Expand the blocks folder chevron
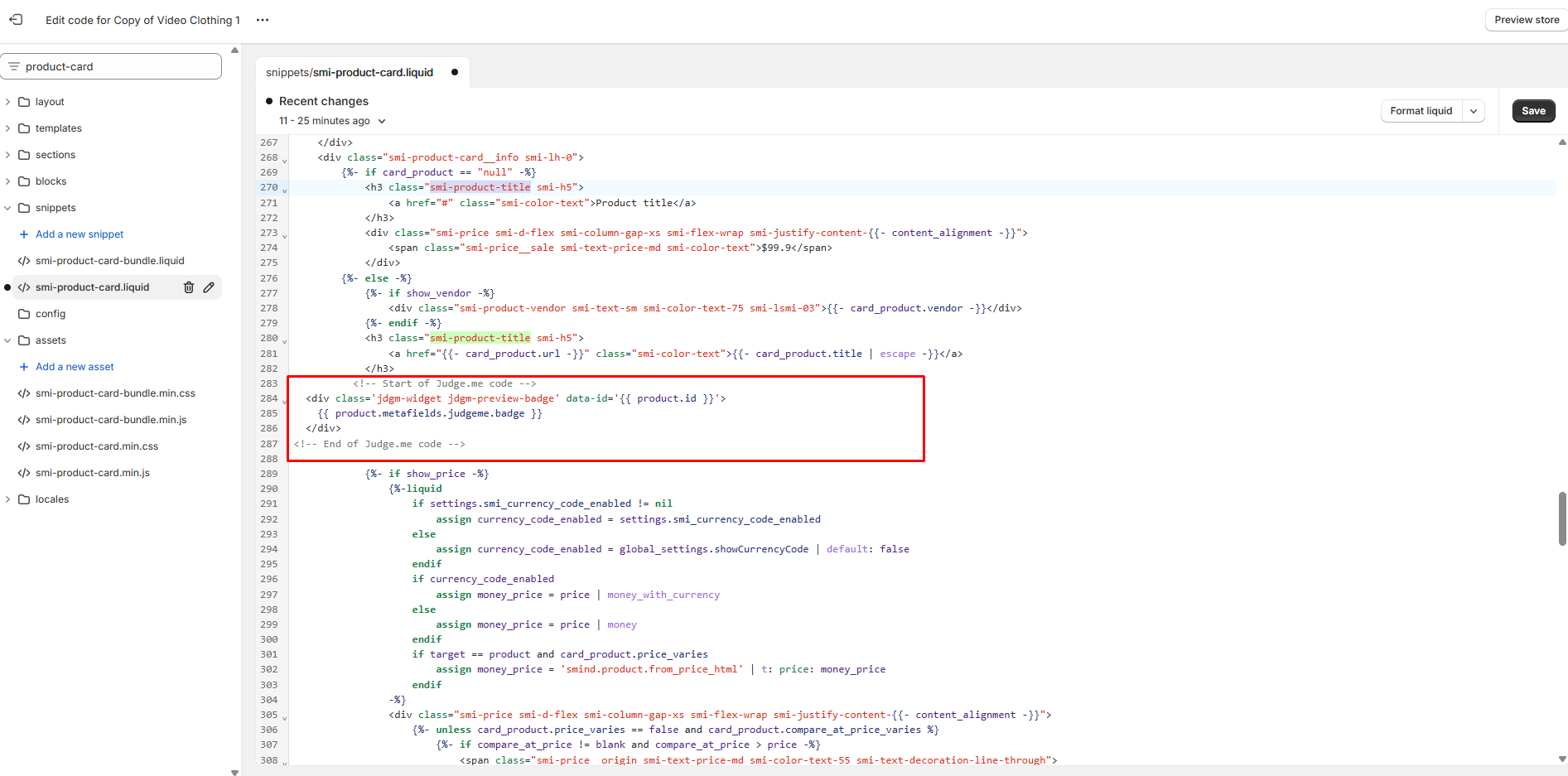 coord(7,181)
